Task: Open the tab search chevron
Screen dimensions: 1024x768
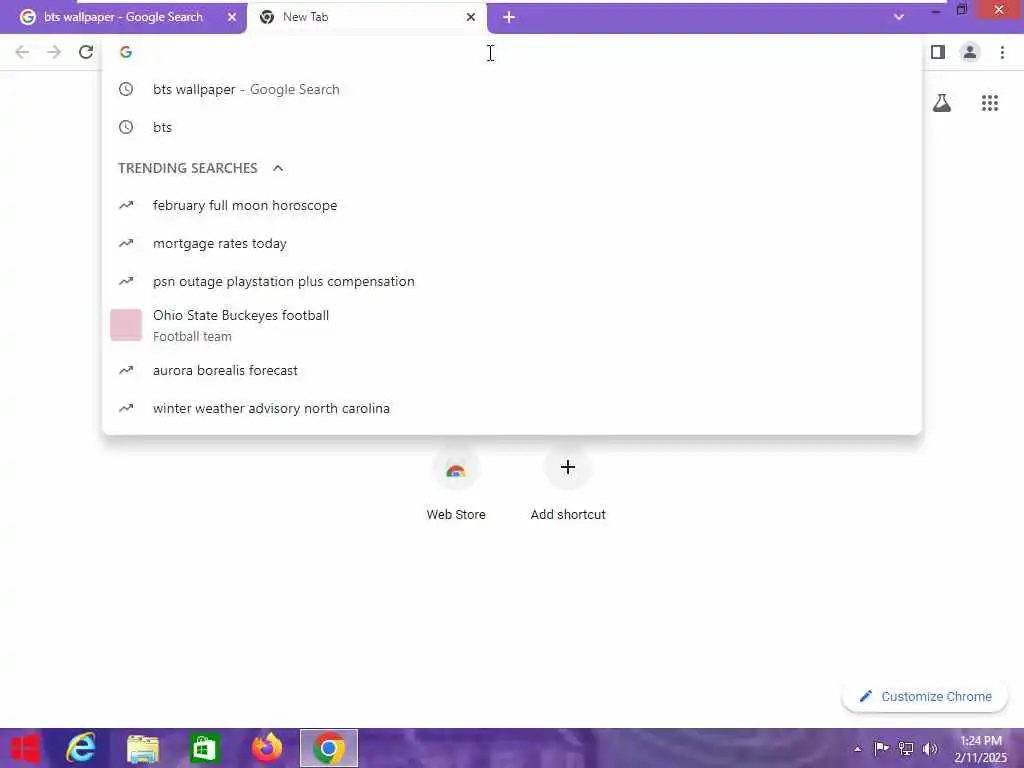Action: pyautogui.click(x=899, y=17)
